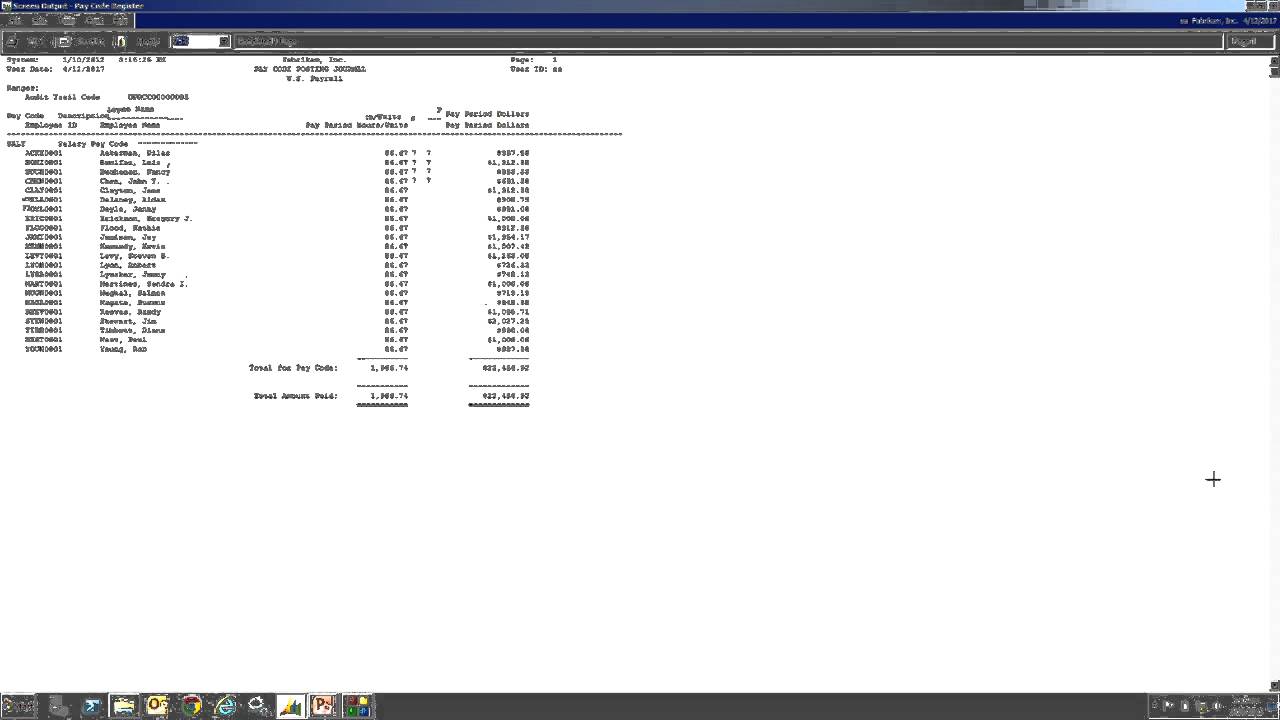Click the Flood, Kathie employee row
The image size is (1280, 720).
tap(277, 228)
